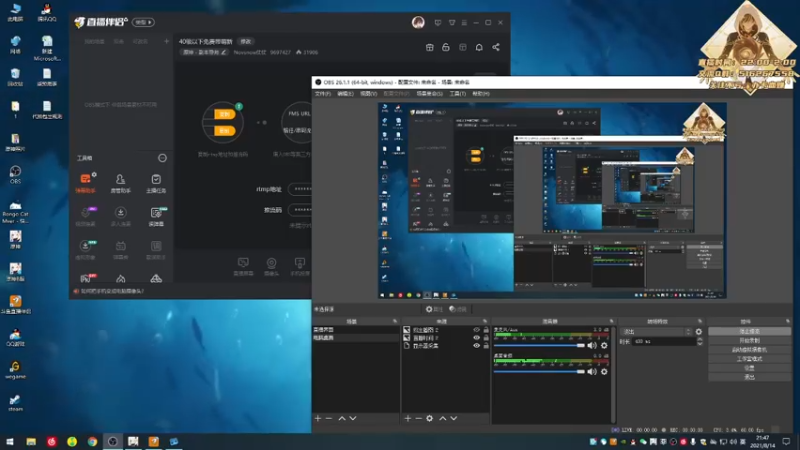Remove selected source with minus icon

(419, 418)
